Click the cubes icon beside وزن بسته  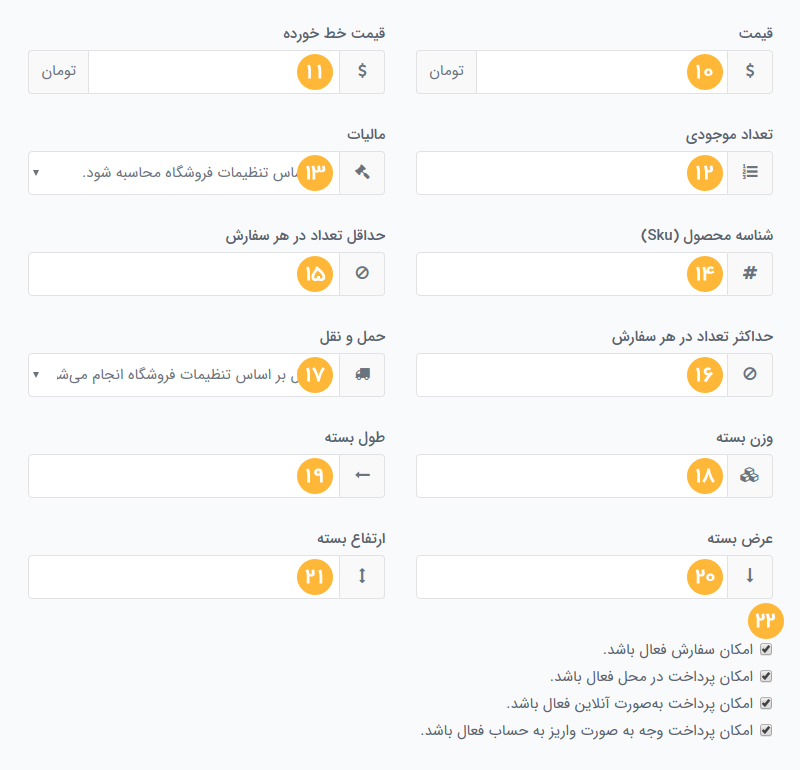[x=750, y=476]
